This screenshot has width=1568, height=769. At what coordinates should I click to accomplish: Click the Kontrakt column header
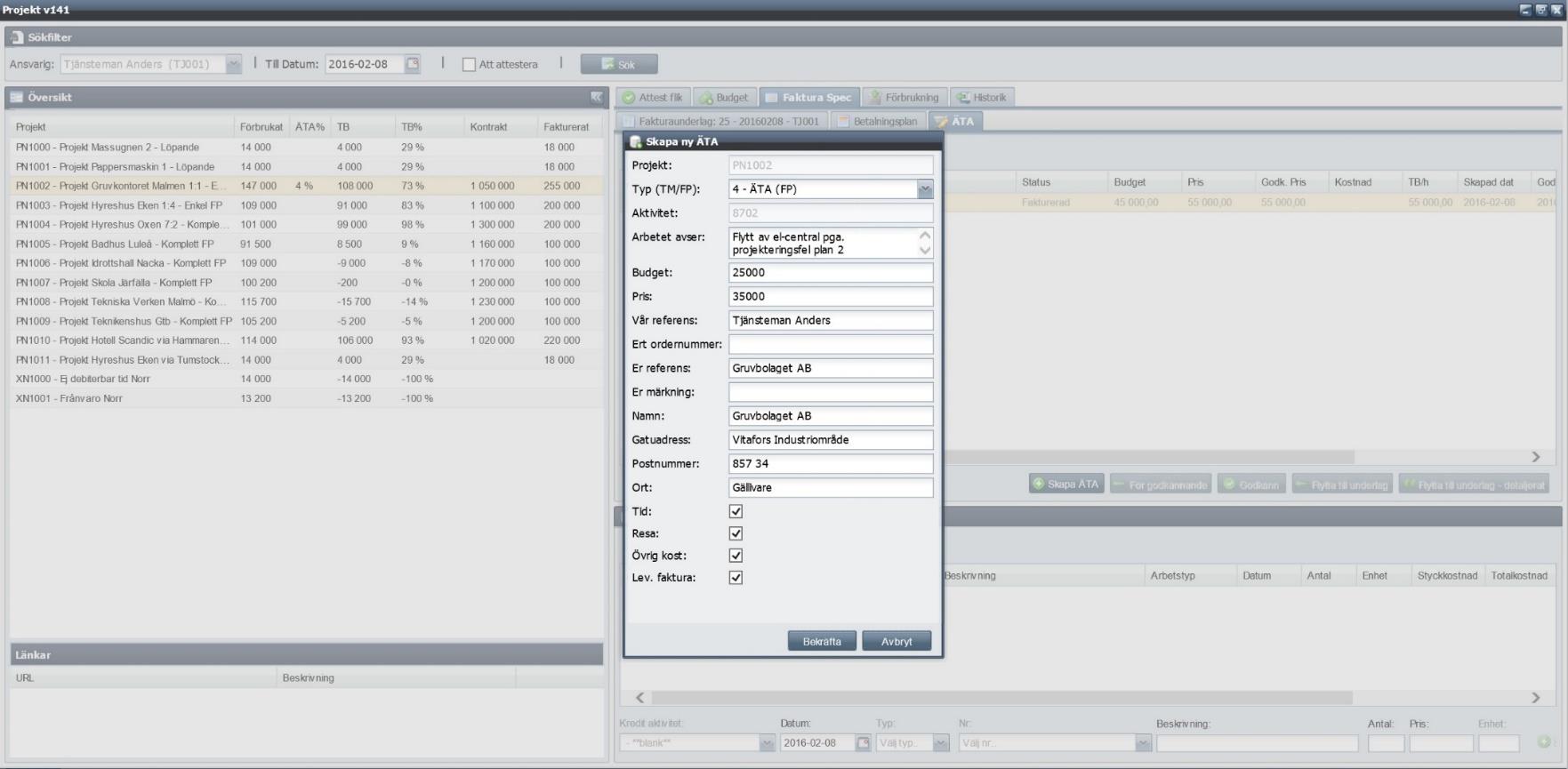point(500,127)
